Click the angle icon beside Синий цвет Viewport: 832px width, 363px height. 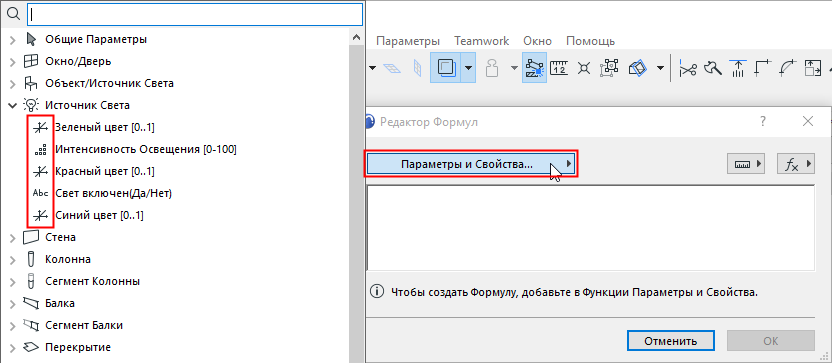40,216
